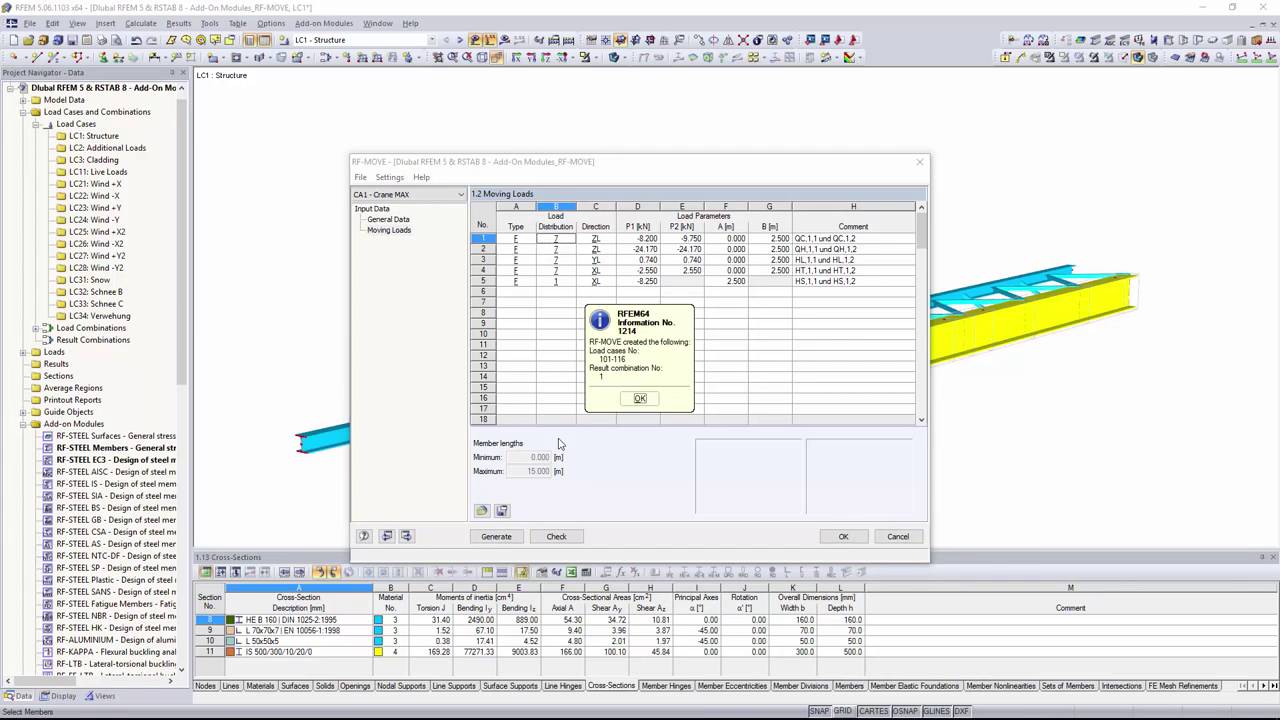
Task: Expand the Load Combinations tree node
Action: click(35, 328)
